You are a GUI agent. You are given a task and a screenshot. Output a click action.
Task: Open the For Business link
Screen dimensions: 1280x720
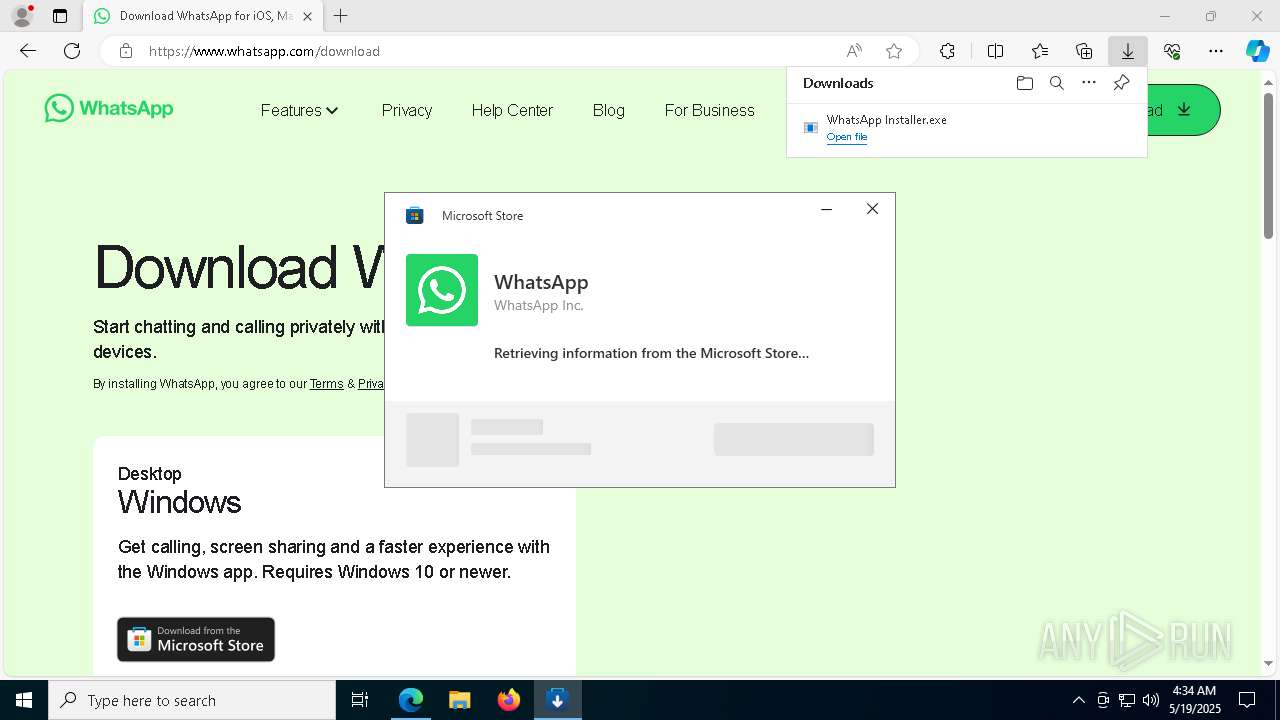[x=709, y=110]
